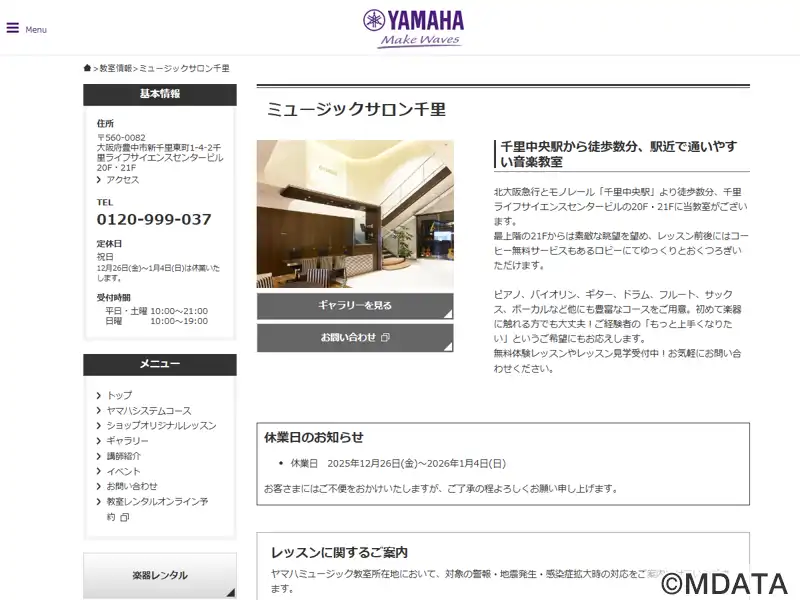Select ギャラリー in the side menu
This screenshot has height=600, width=800.
coord(128,441)
